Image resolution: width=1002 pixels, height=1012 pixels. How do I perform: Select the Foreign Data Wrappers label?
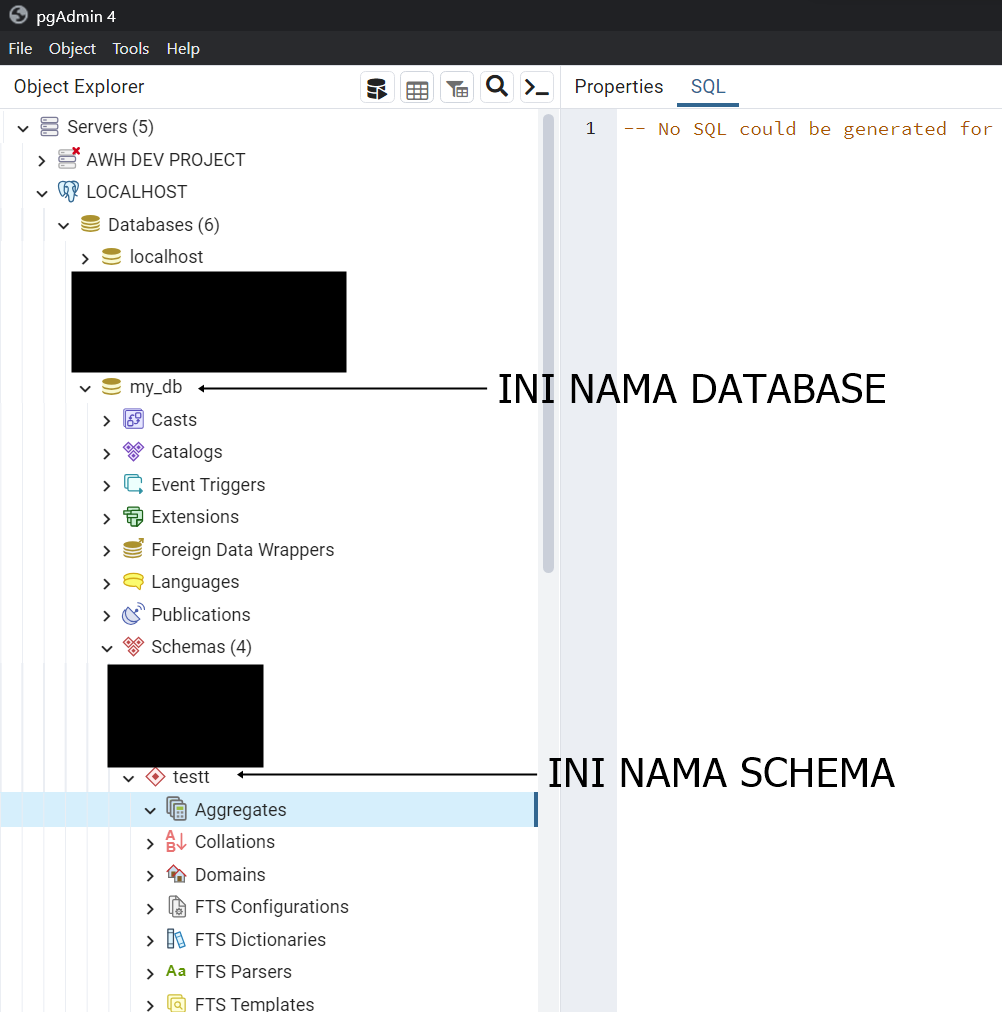coord(243,550)
